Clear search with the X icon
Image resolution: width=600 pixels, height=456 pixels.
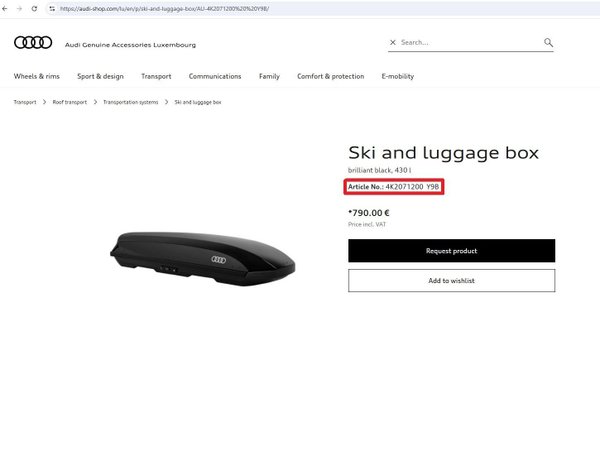click(x=393, y=42)
